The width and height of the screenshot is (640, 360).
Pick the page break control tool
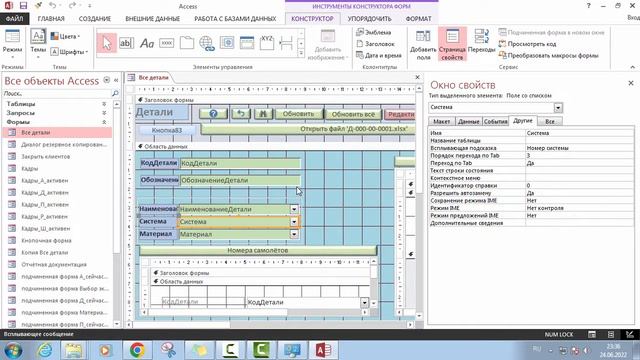pyautogui.click(x=286, y=43)
